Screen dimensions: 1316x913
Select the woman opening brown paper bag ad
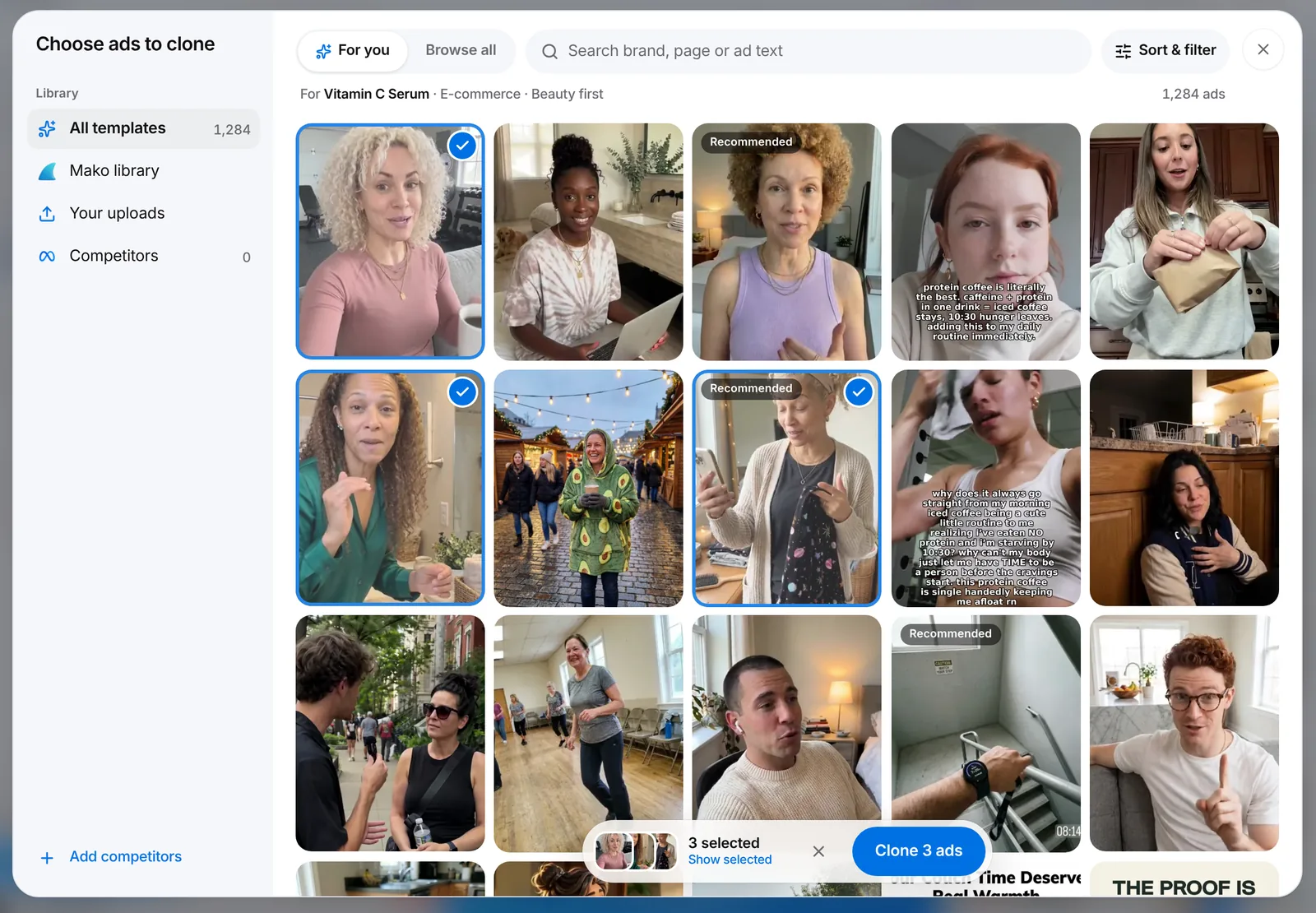1184,242
